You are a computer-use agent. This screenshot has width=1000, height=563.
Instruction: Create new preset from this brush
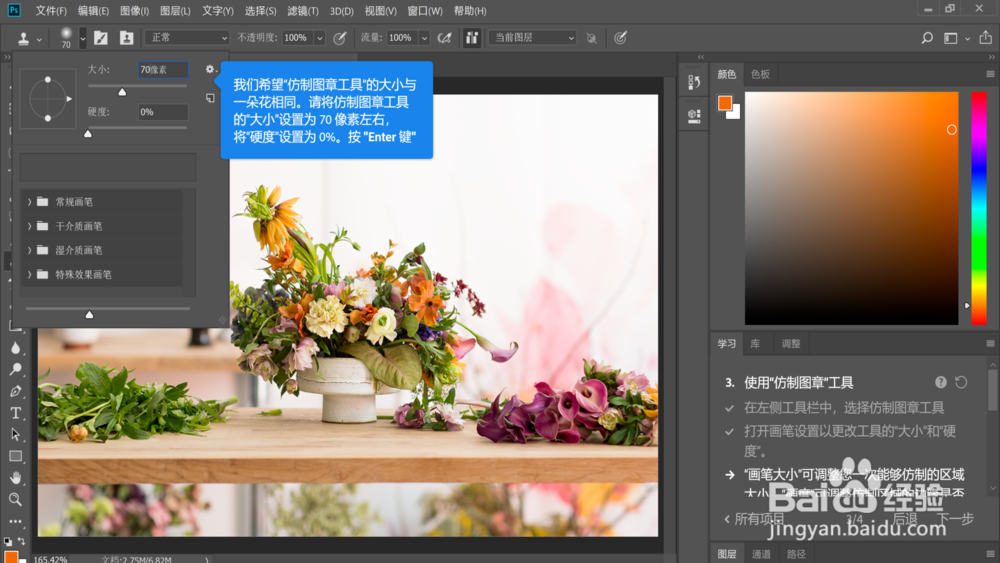click(x=210, y=98)
